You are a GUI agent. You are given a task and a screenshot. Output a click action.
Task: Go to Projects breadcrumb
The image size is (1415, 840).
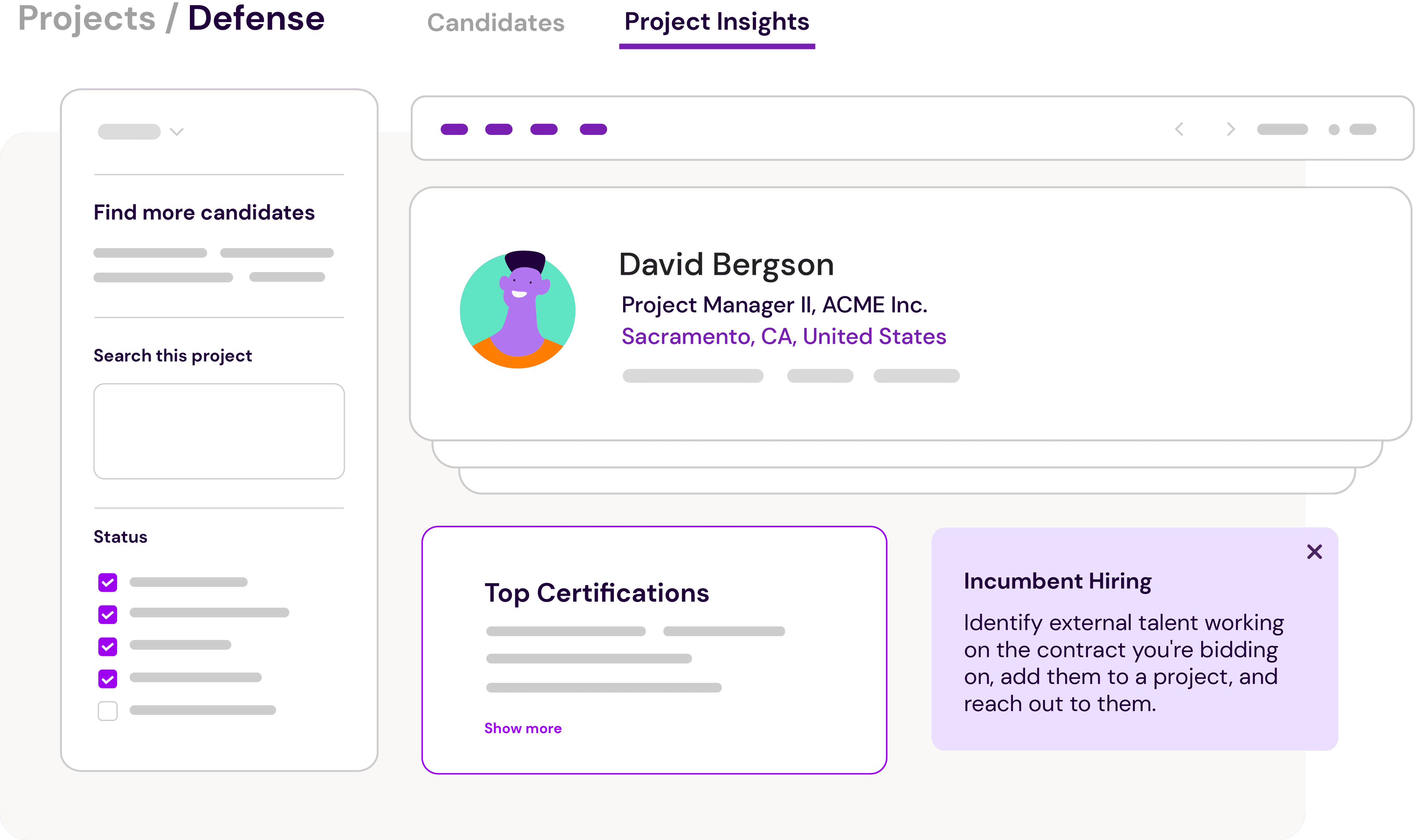pos(87,18)
